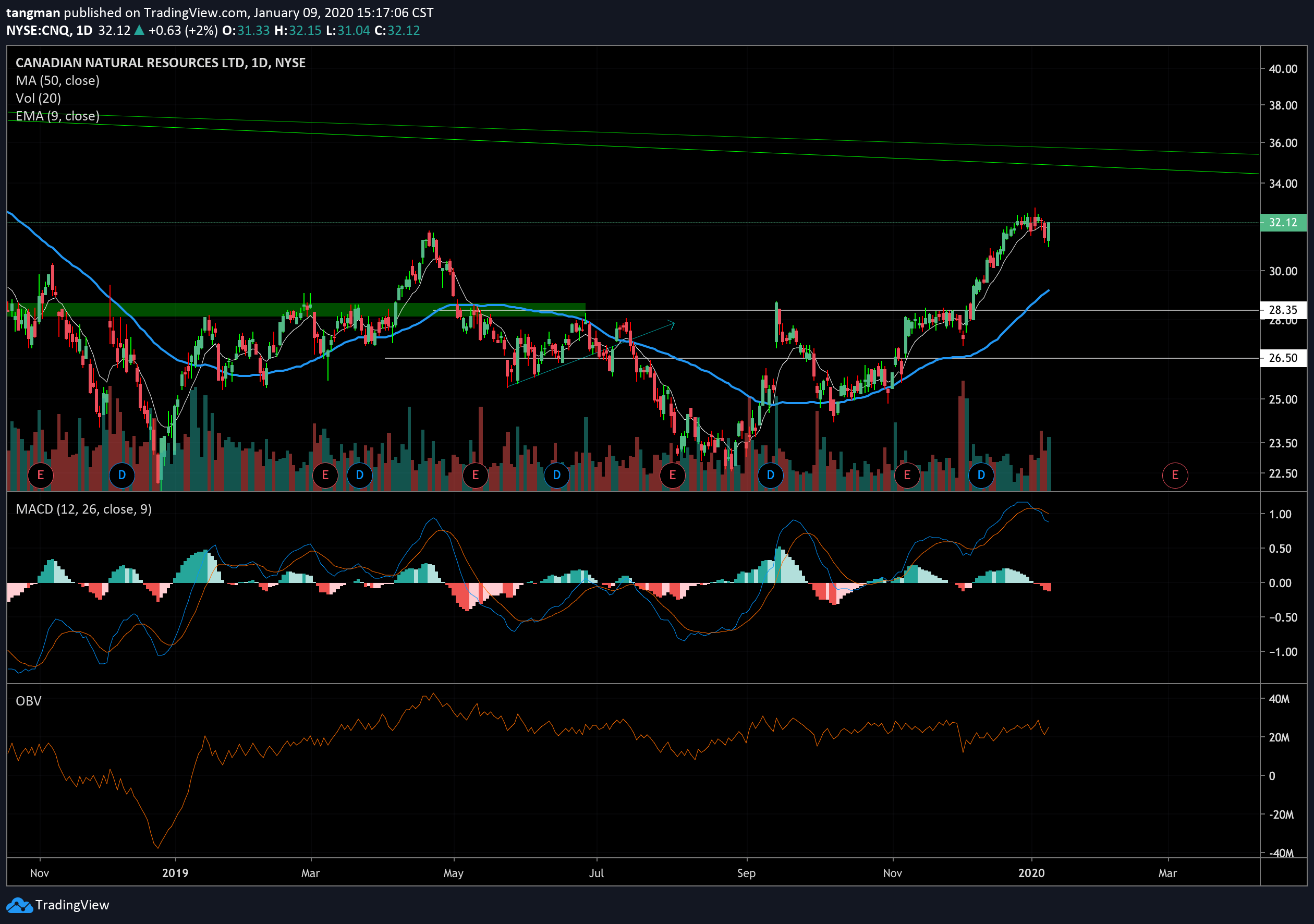Open the earnings marker in August 2019
The width and height of the screenshot is (1314, 924).
pyautogui.click(x=673, y=475)
